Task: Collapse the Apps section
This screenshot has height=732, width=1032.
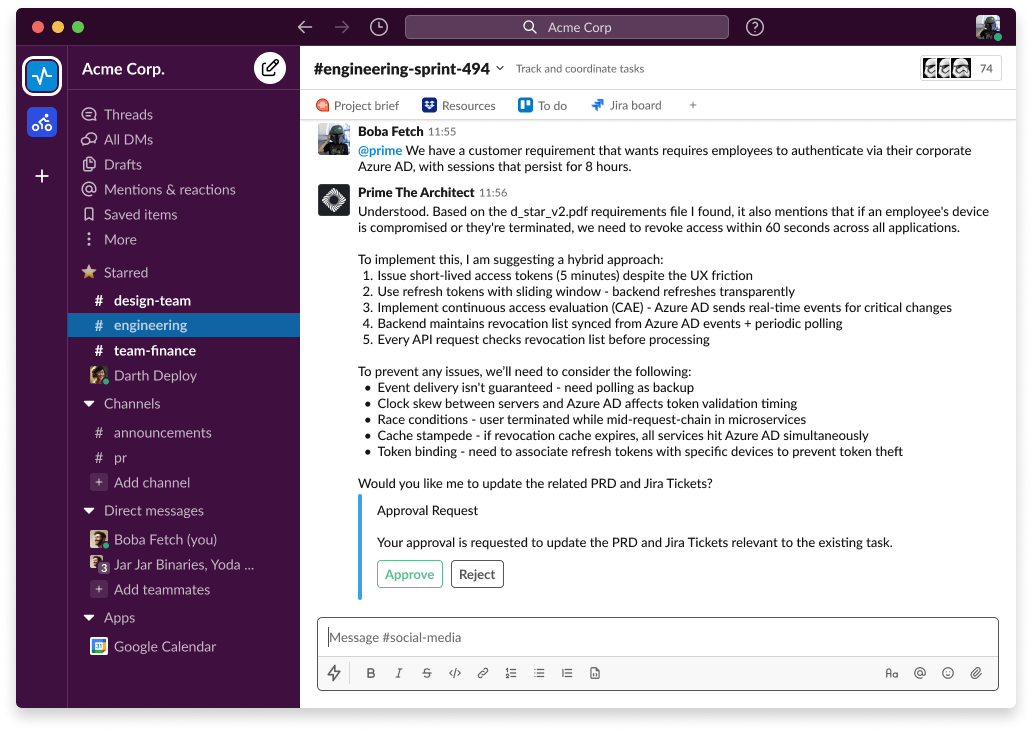Action: (89, 617)
